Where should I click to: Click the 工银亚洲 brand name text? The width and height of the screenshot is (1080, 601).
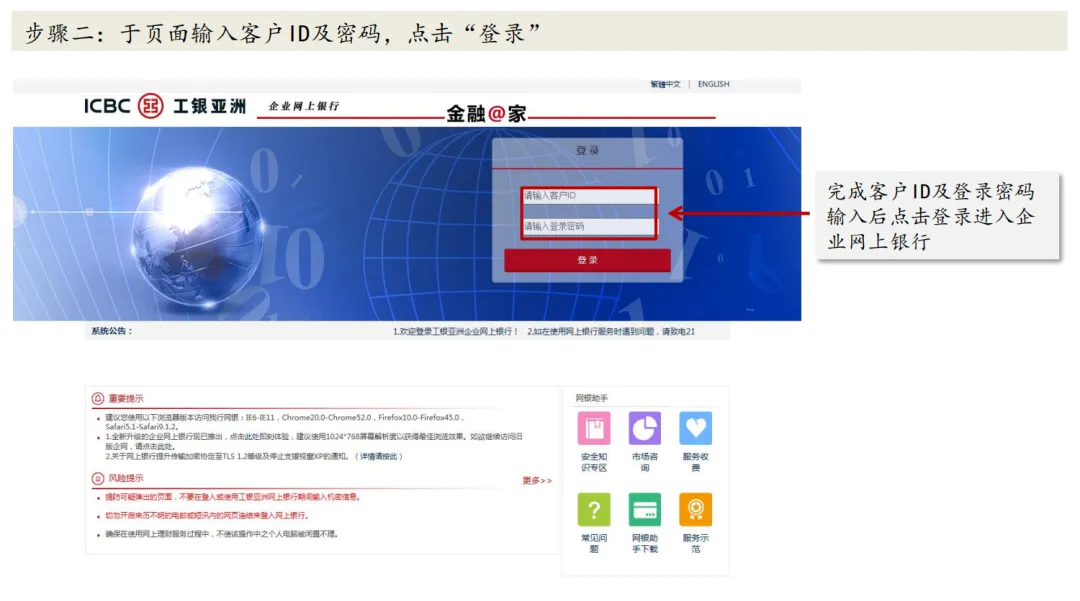[x=209, y=106]
